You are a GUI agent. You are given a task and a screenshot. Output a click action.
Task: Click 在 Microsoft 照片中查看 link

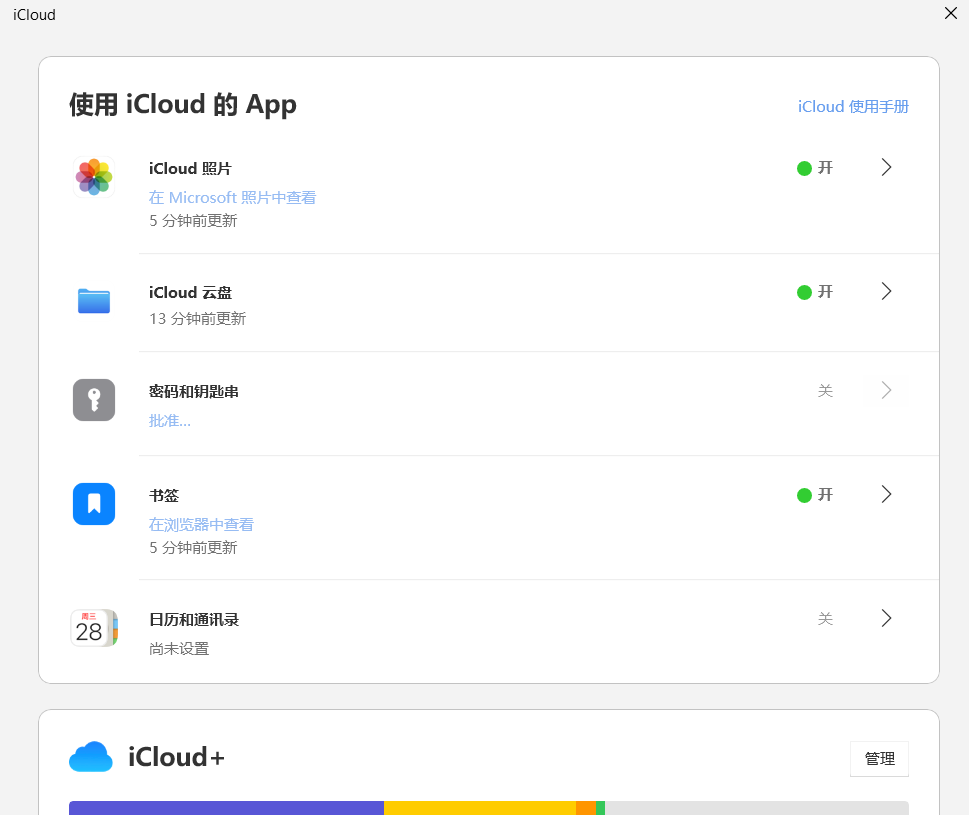[232, 198]
